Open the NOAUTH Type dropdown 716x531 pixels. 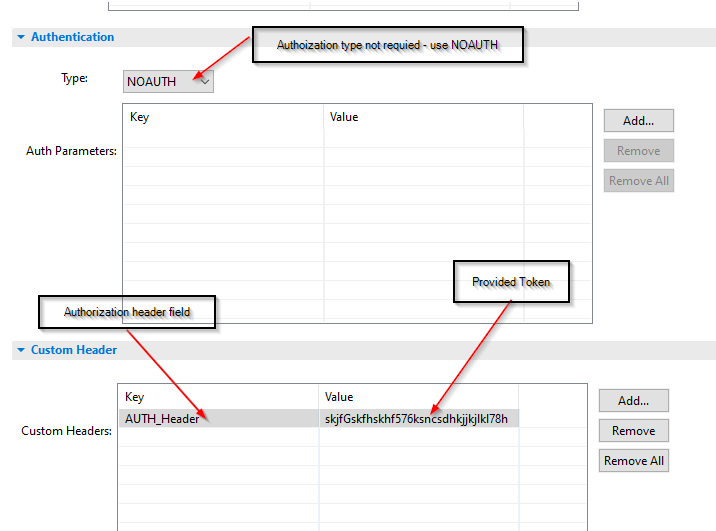[x=168, y=82]
